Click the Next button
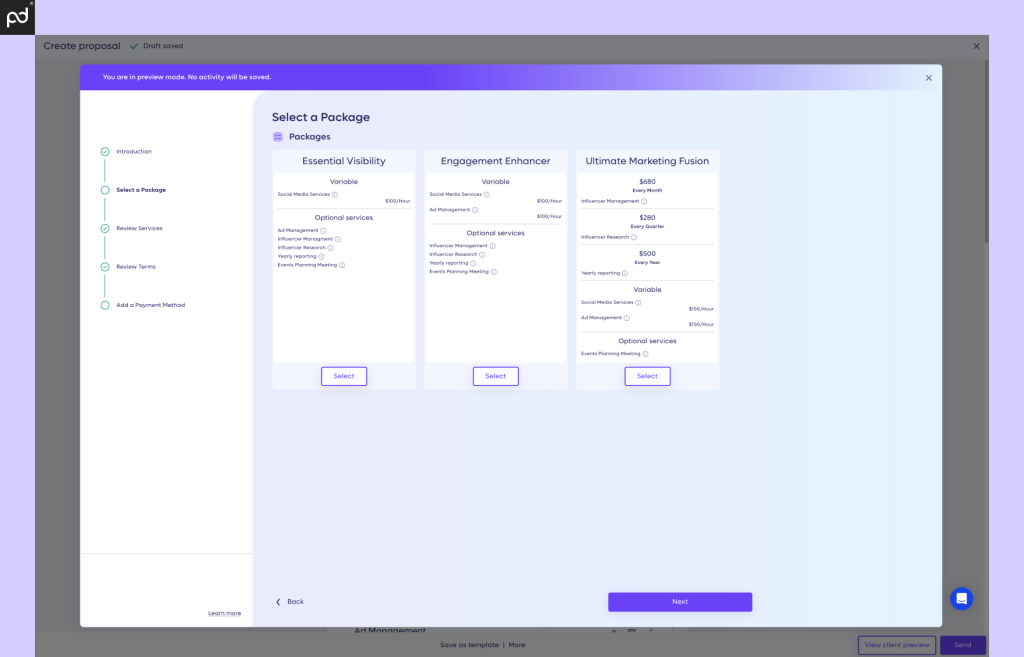The image size is (1024, 657). [x=680, y=601]
